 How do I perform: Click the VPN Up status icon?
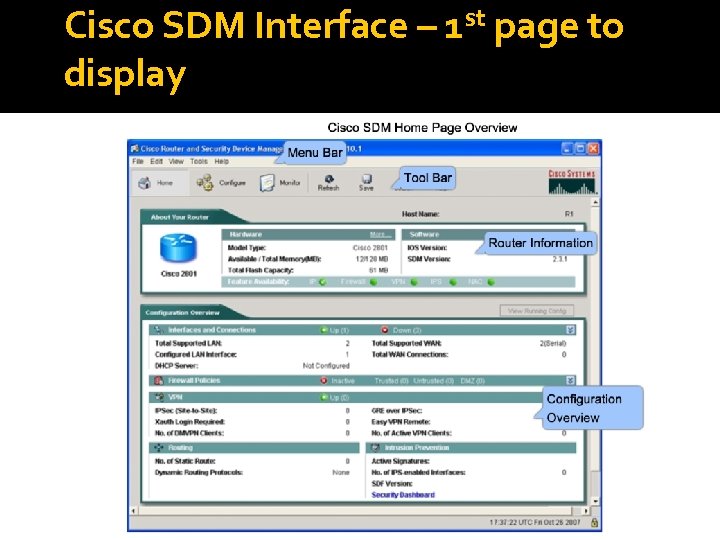coord(324,397)
